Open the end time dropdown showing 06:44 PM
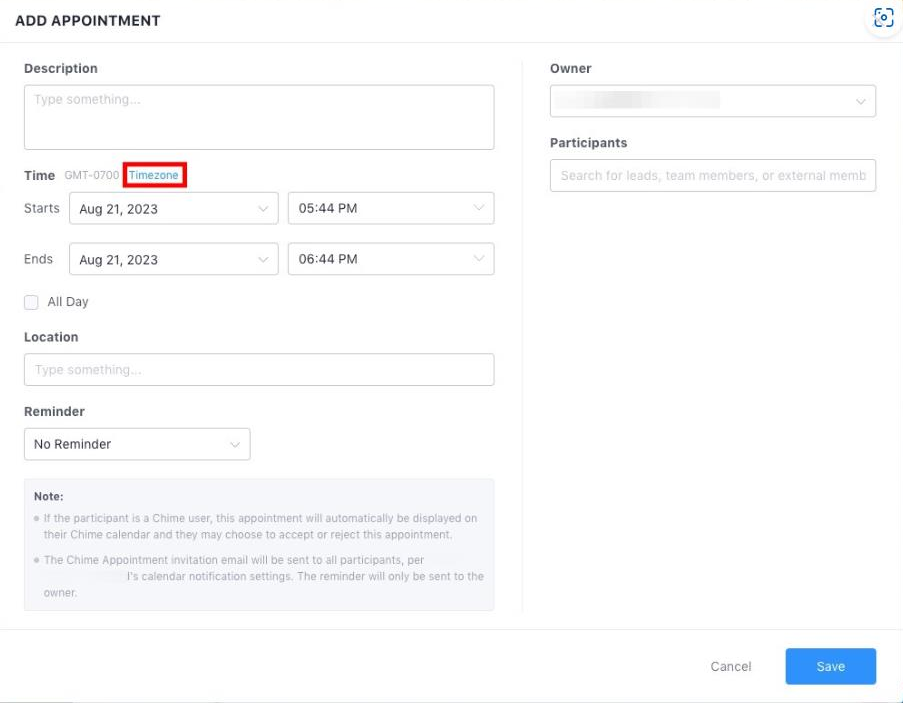Image resolution: width=903 pixels, height=703 pixels. click(380, 260)
